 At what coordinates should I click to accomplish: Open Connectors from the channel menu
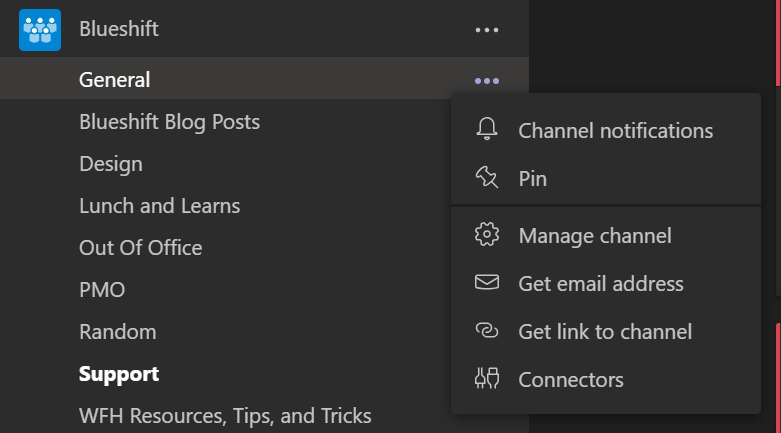tap(606, 380)
